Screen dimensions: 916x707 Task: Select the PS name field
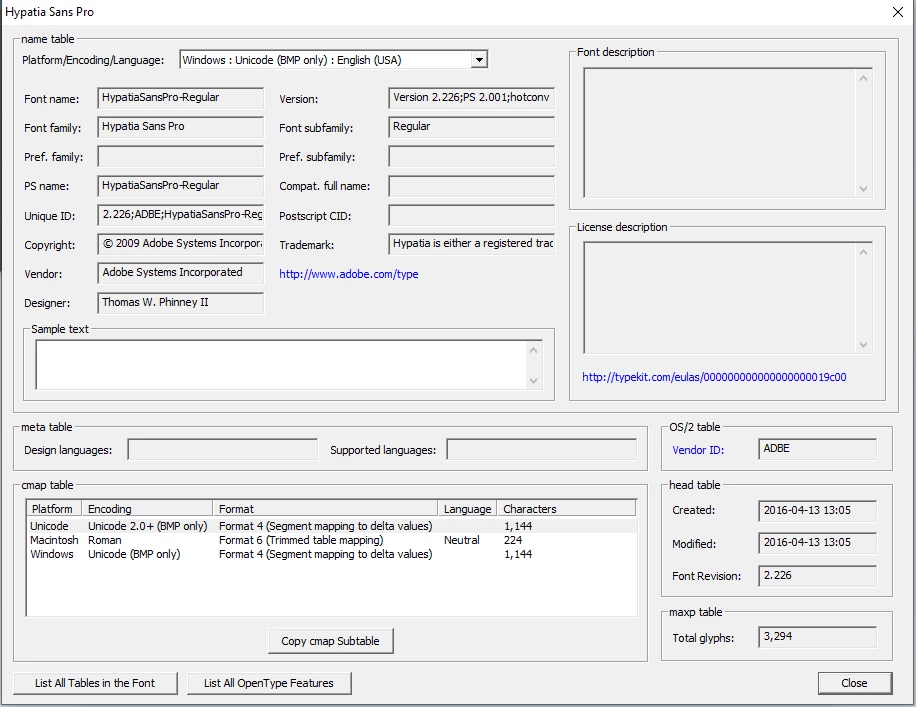click(x=181, y=186)
